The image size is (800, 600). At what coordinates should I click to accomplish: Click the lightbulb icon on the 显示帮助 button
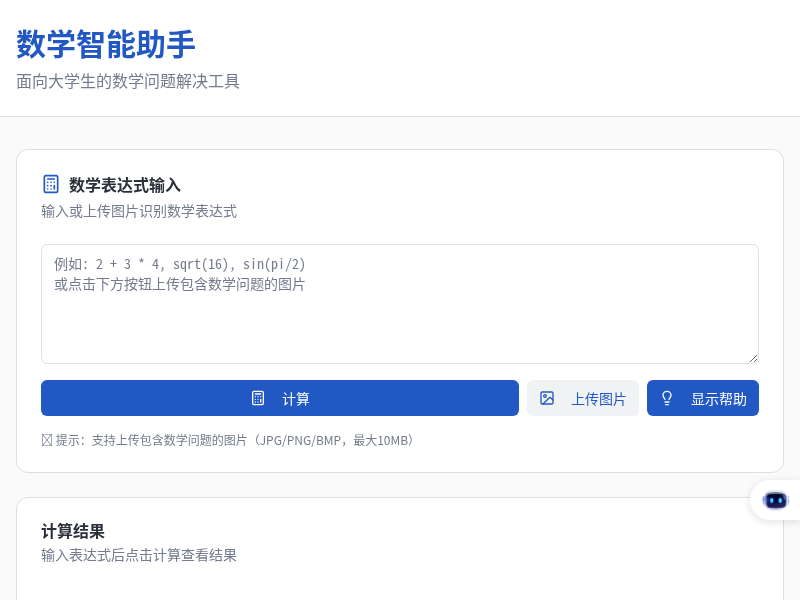667,397
